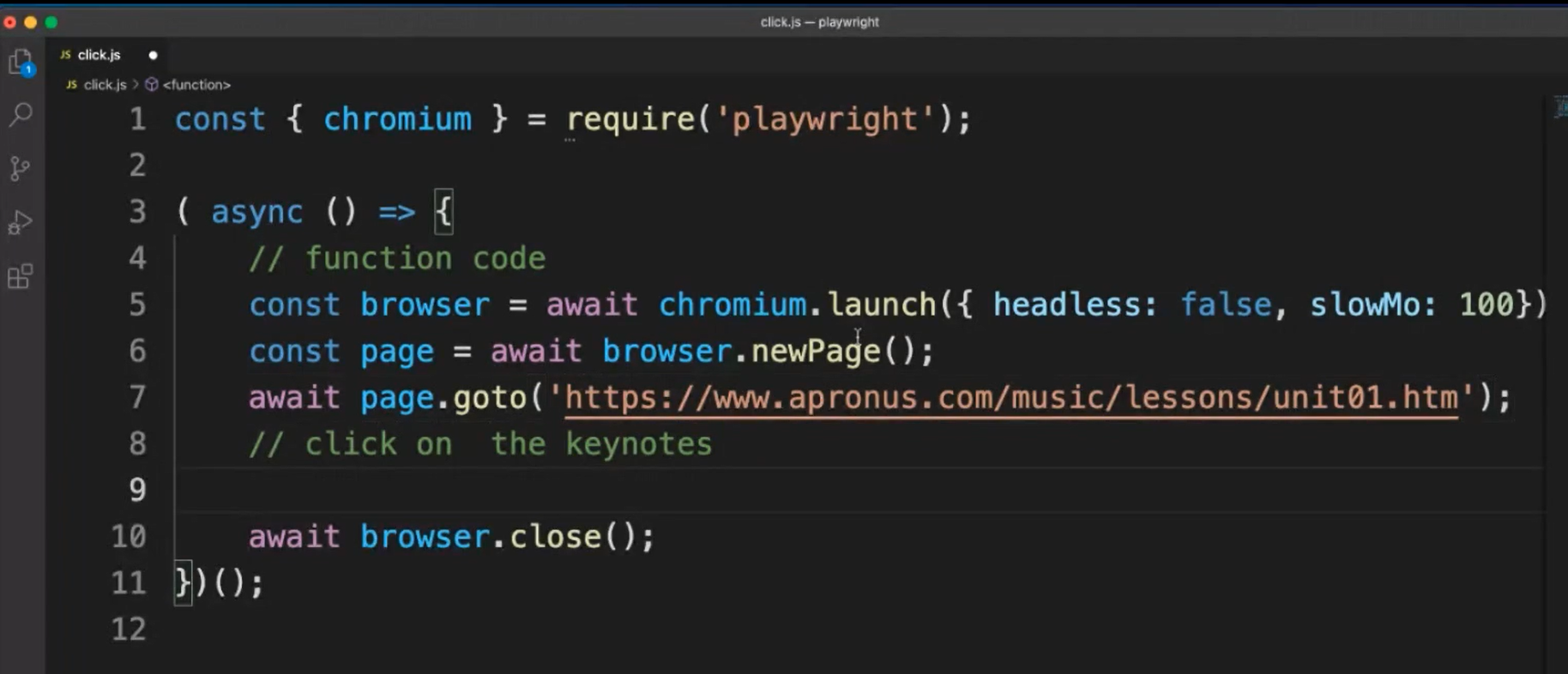Click the false value on line 5

tap(1226, 304)
